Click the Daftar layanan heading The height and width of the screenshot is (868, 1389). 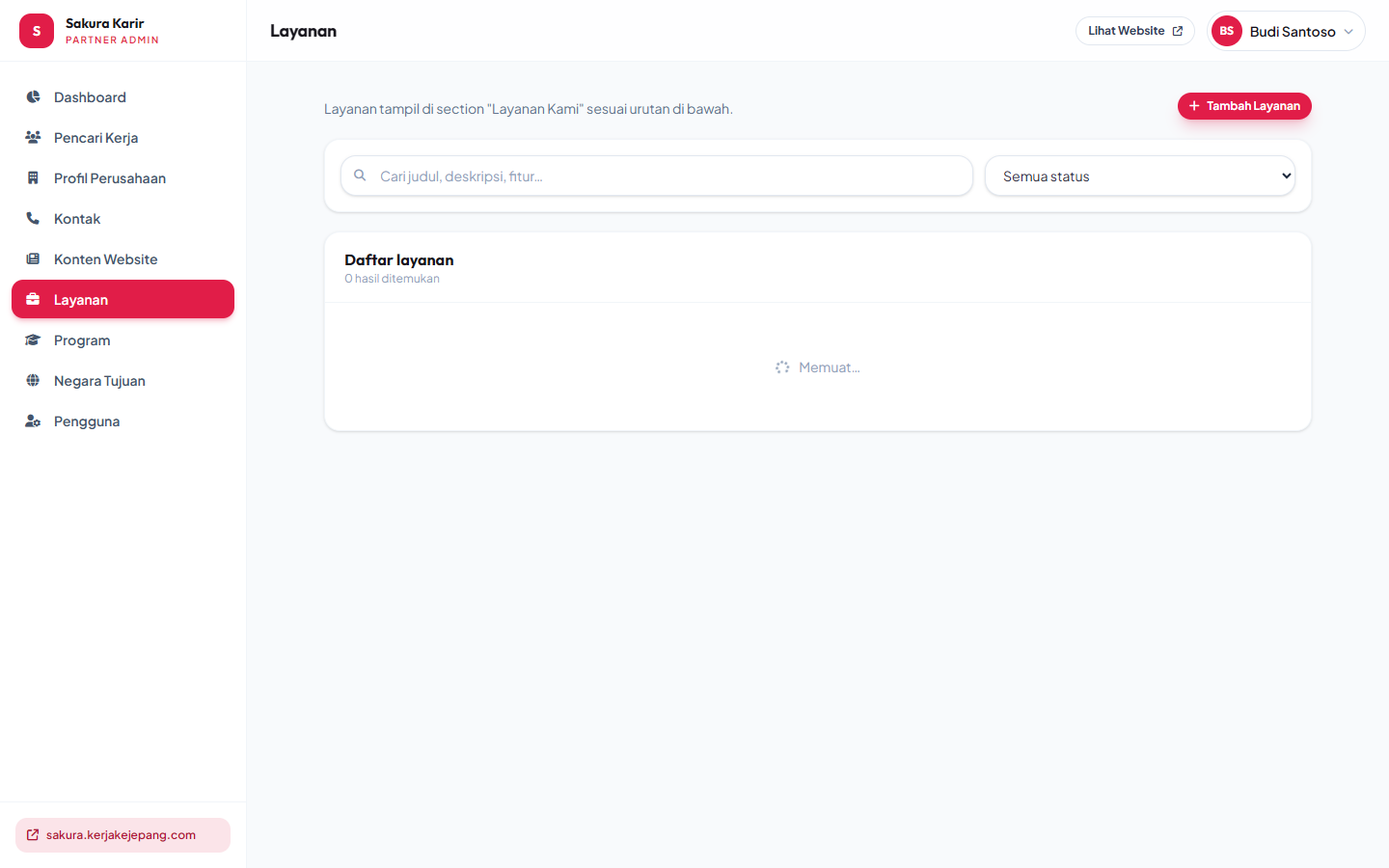[399, 260]
